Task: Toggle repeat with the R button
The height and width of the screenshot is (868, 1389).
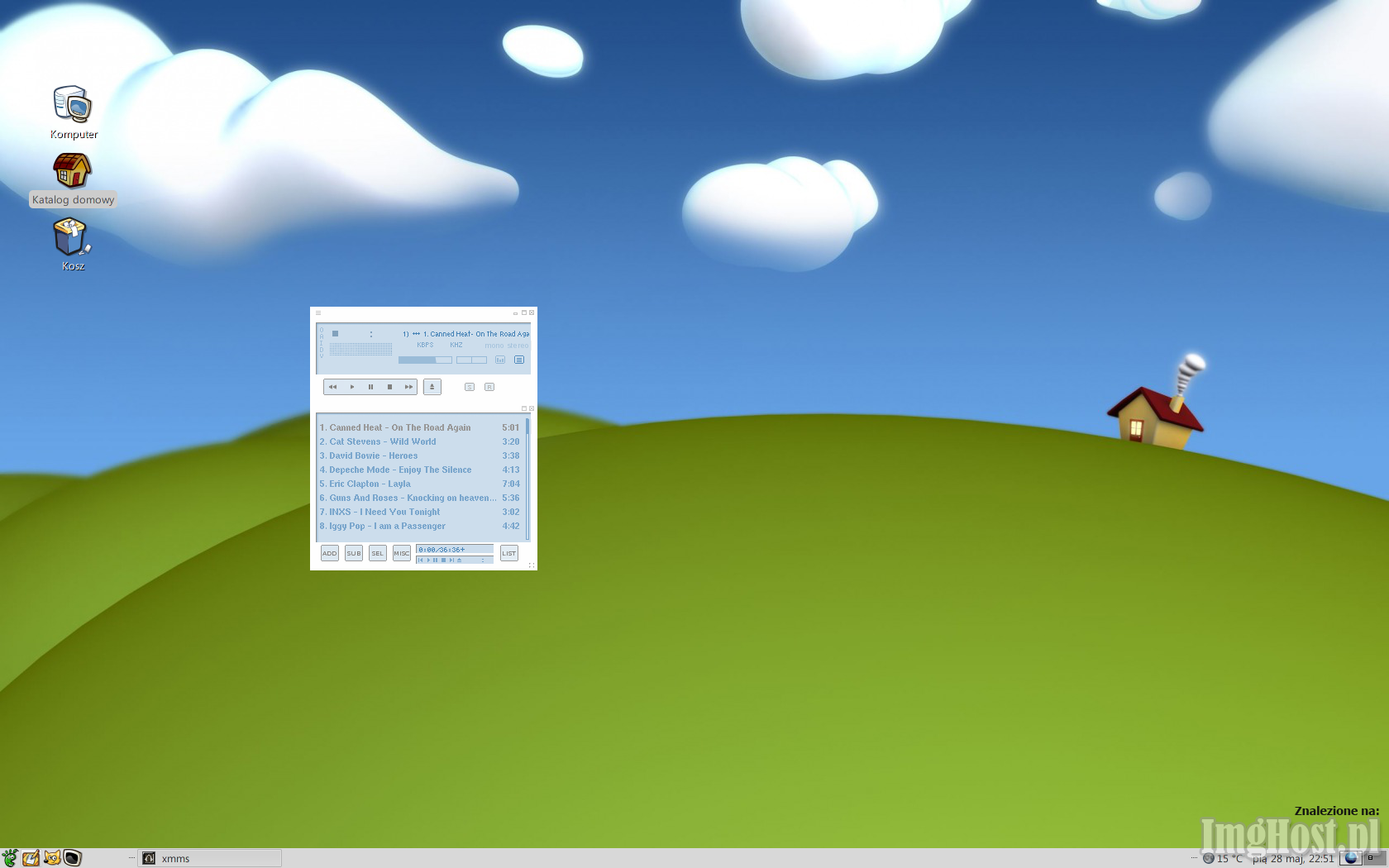Action: [489, 387]
